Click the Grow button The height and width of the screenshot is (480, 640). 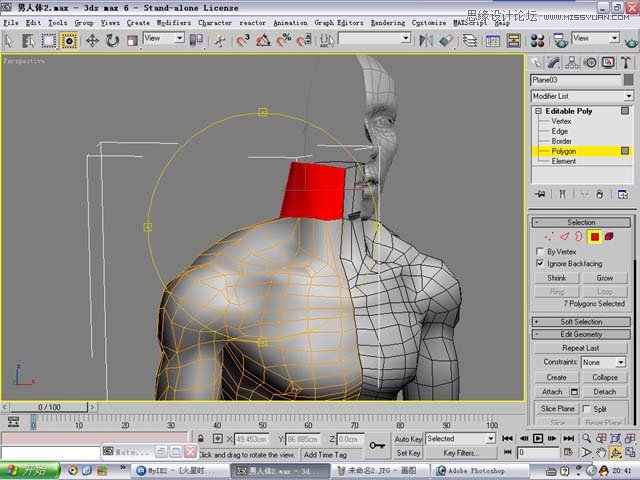coord(604,278)
